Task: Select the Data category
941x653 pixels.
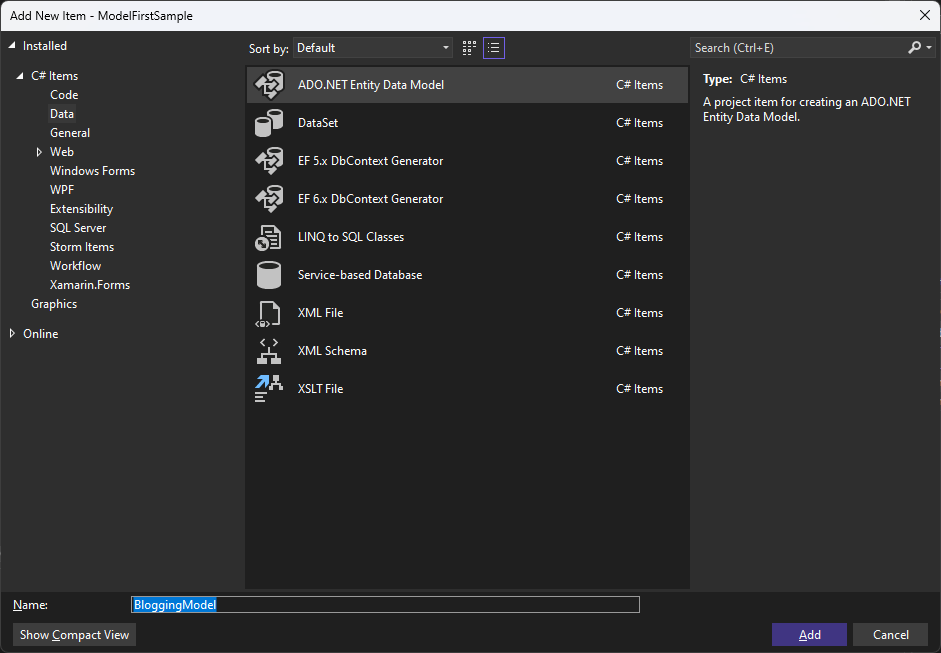Action: (x=62, y=114)
